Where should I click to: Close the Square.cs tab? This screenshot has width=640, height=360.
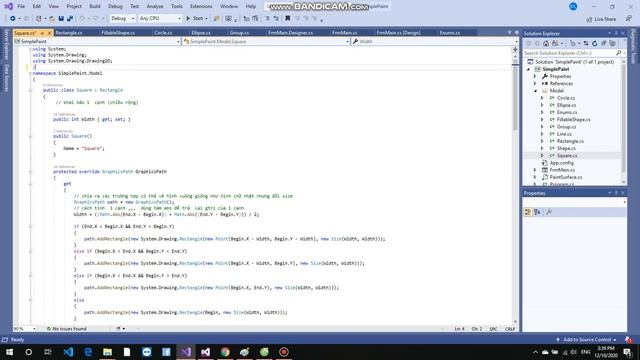click(50, 33)
